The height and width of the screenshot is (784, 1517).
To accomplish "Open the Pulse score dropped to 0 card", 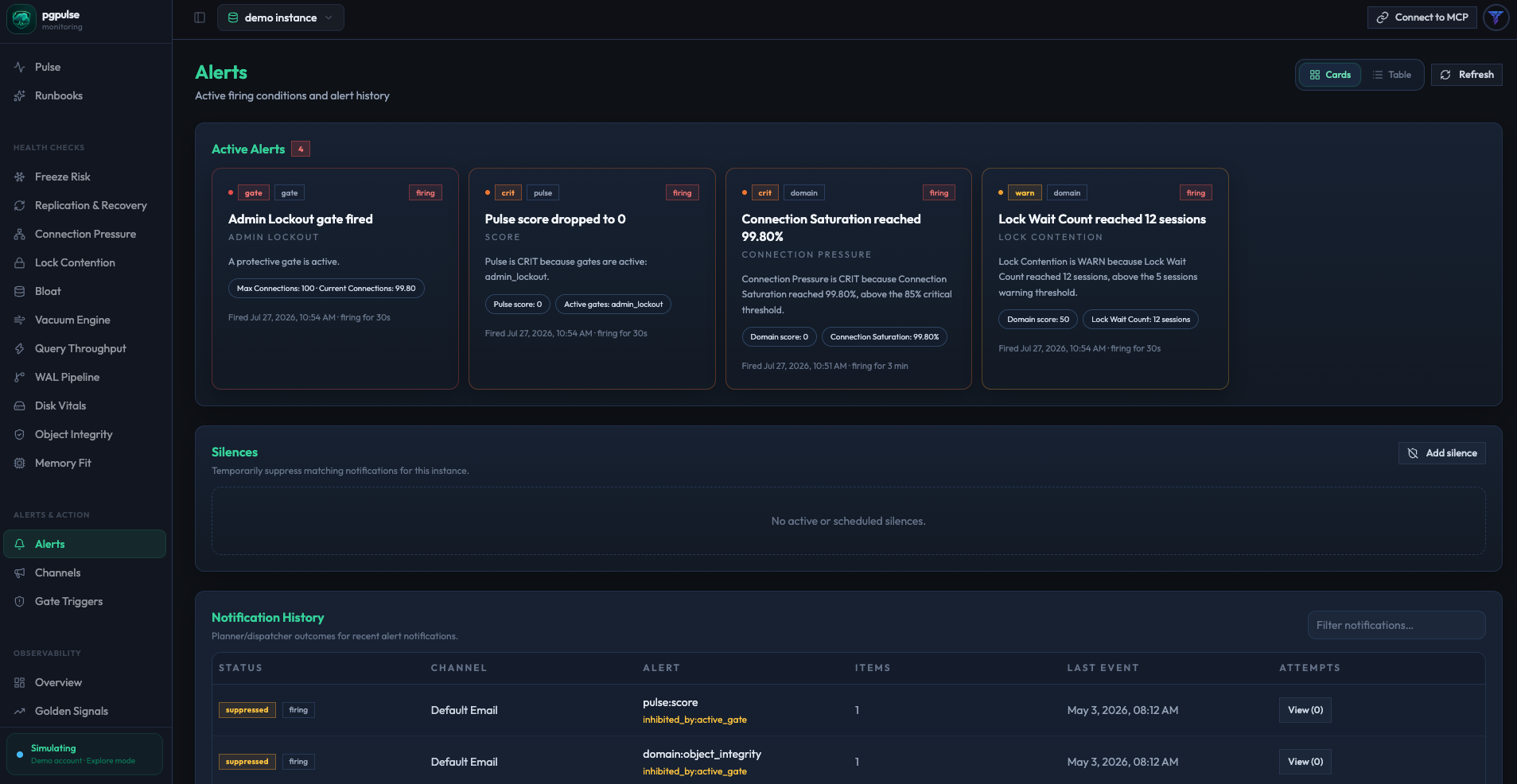I will click(592, 278).
